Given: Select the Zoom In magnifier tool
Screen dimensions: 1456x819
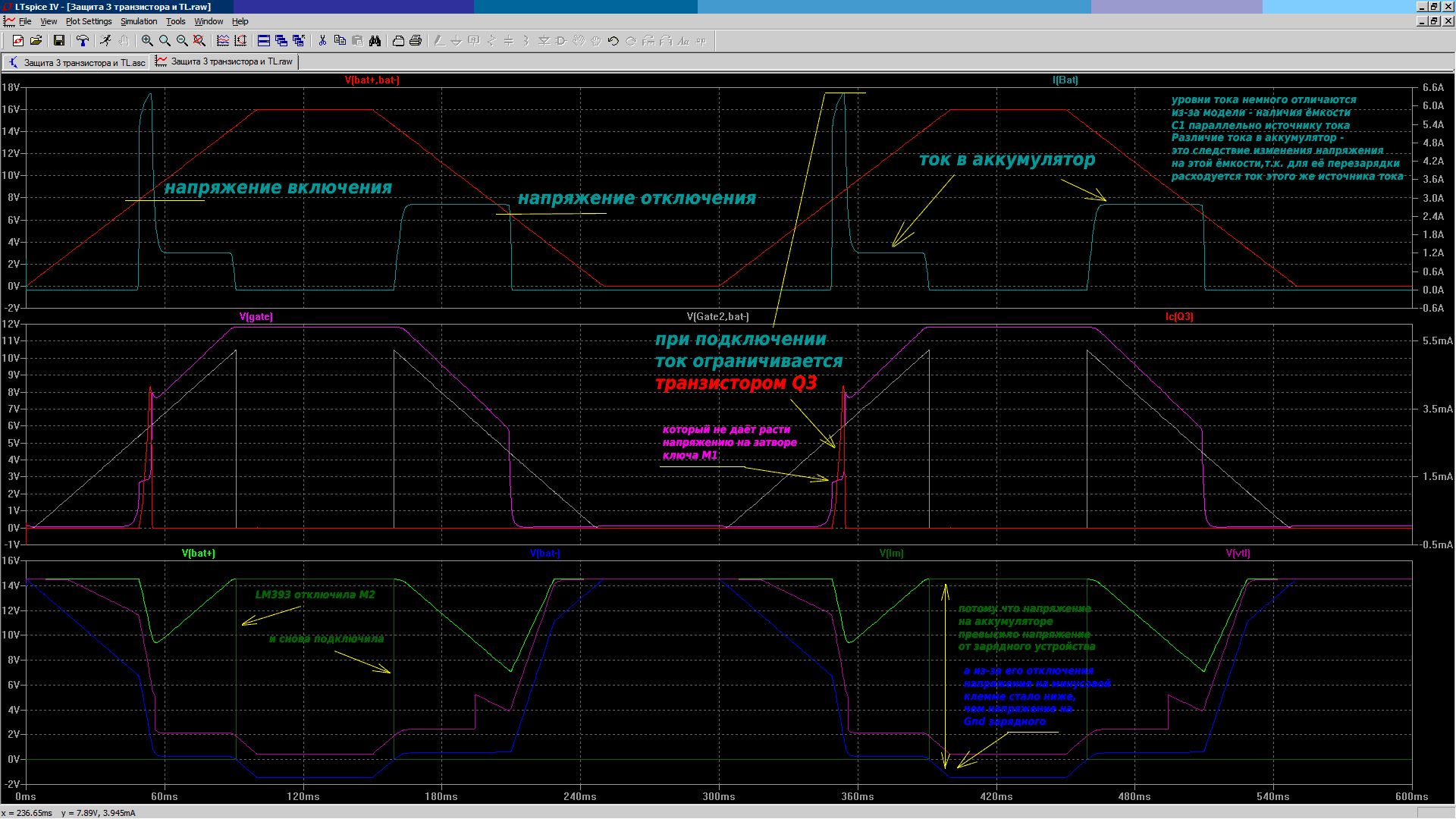Looking at the screenshot, I should (147, 41).
